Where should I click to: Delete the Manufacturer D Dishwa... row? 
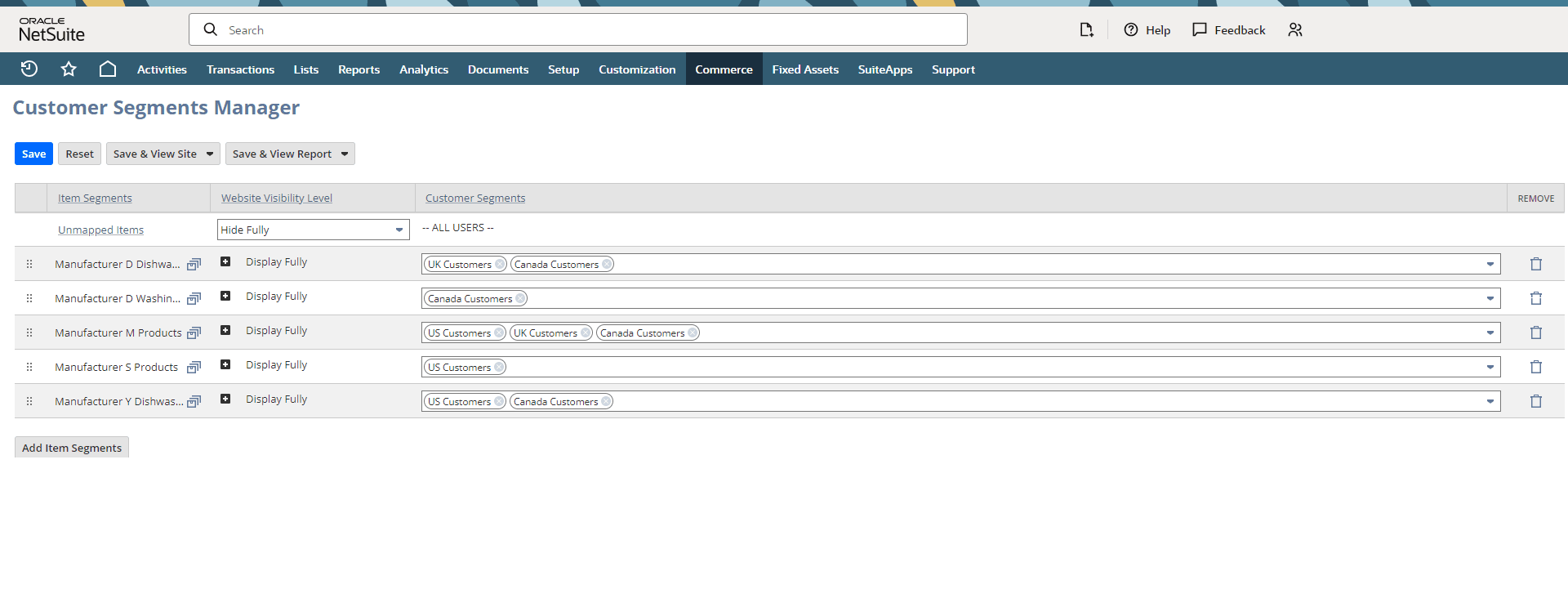tap(1536, 264)
